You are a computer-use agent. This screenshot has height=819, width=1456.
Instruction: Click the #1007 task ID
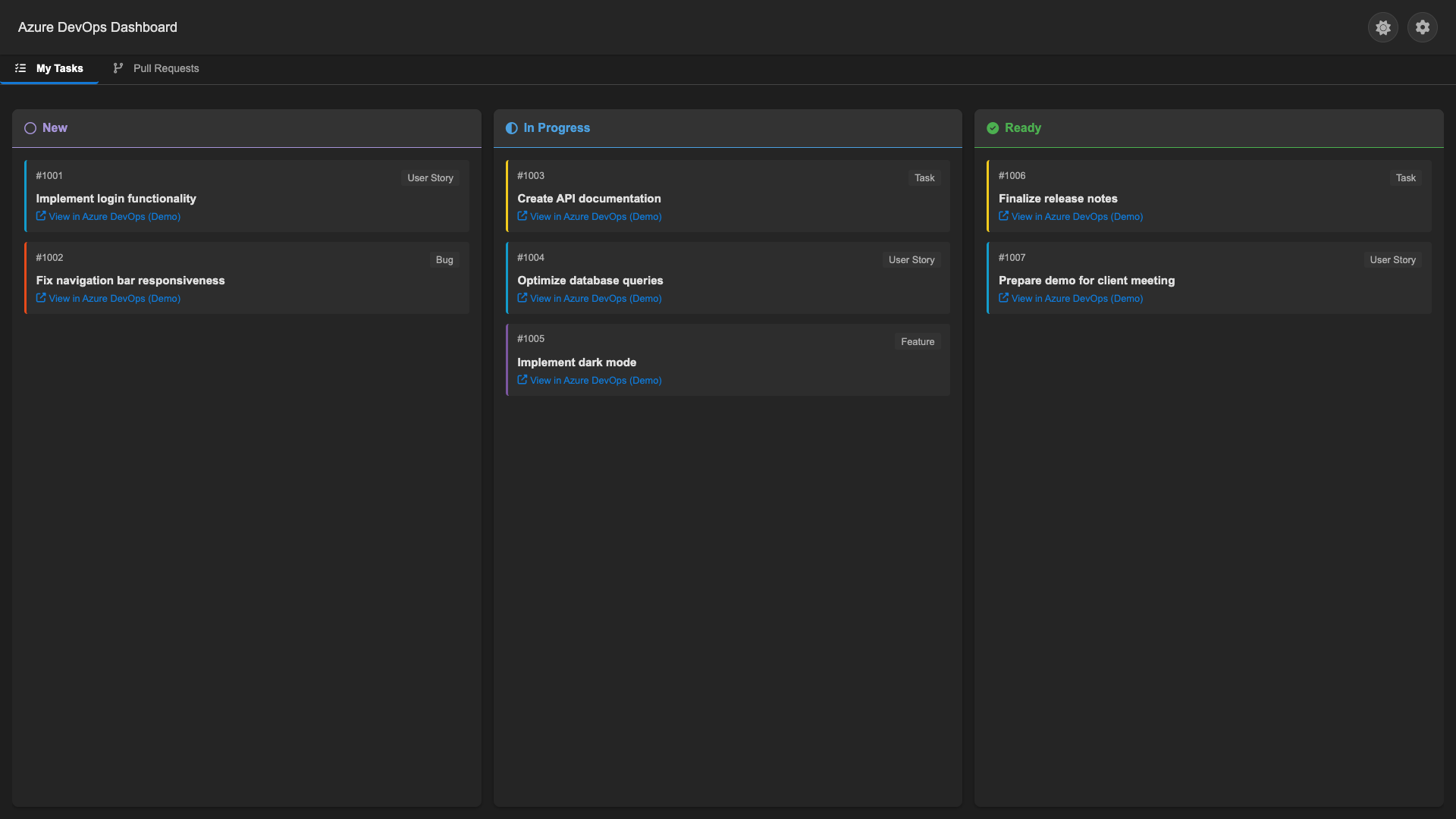(x=1012, y=258)
